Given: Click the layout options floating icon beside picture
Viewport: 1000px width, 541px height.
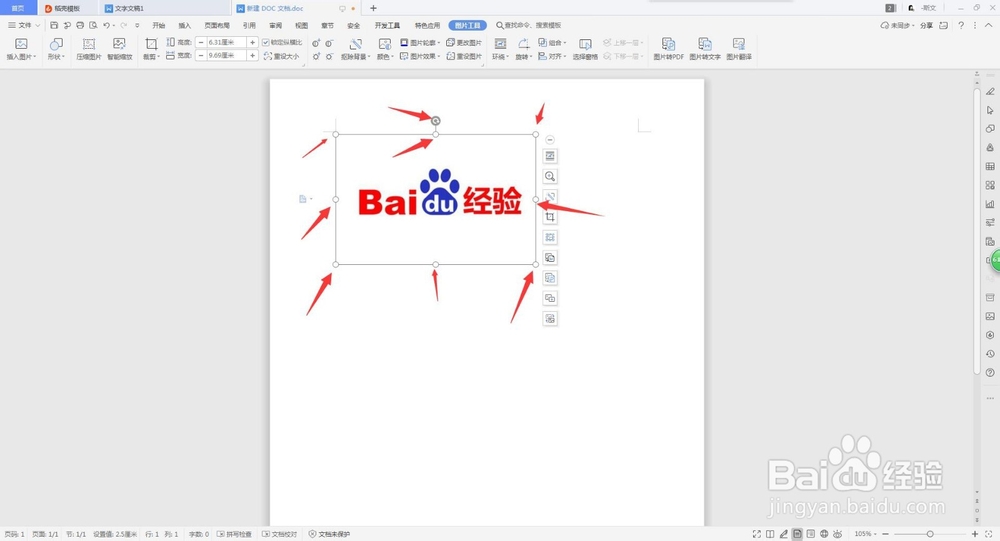Looking at the screenshot, I should point(550,156).
